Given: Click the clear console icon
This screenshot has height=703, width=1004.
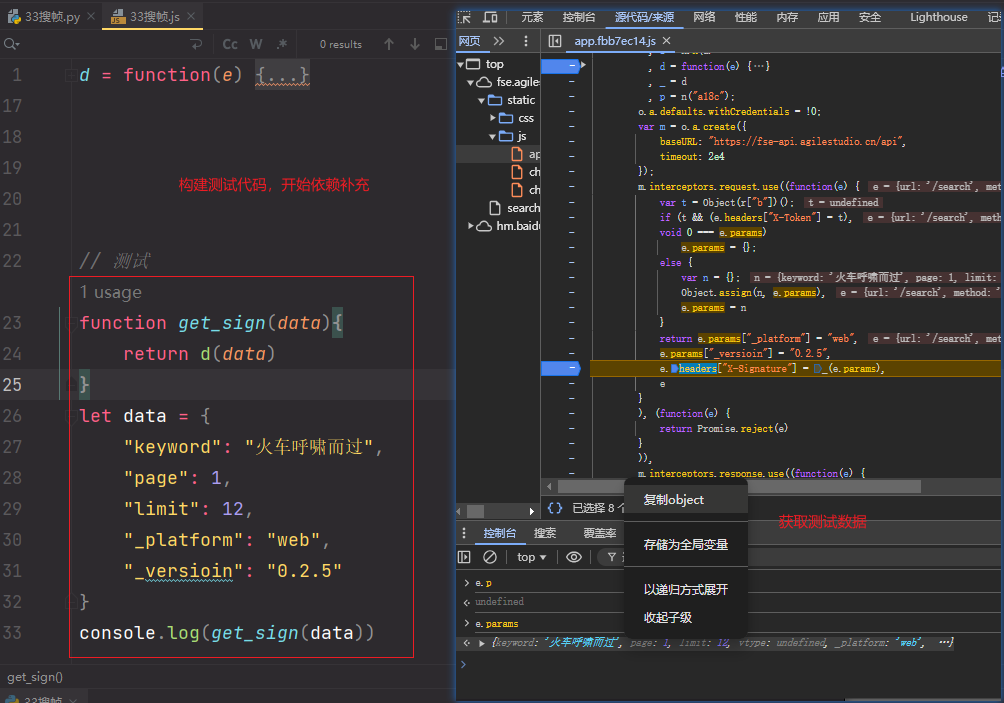Looking at the screenshot, I should pos(490,557).
